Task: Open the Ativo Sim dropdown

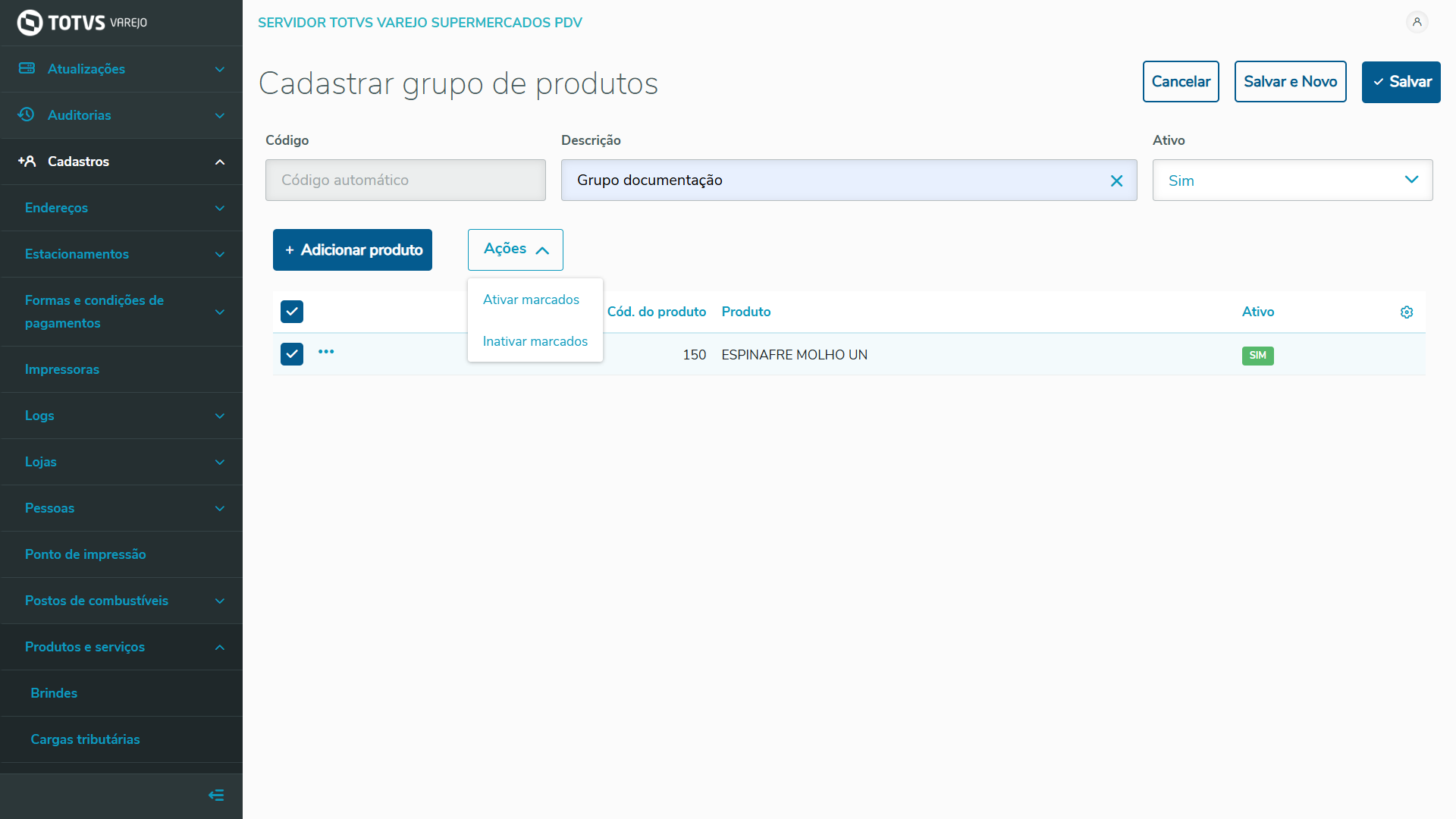Action: (1292, 180)
